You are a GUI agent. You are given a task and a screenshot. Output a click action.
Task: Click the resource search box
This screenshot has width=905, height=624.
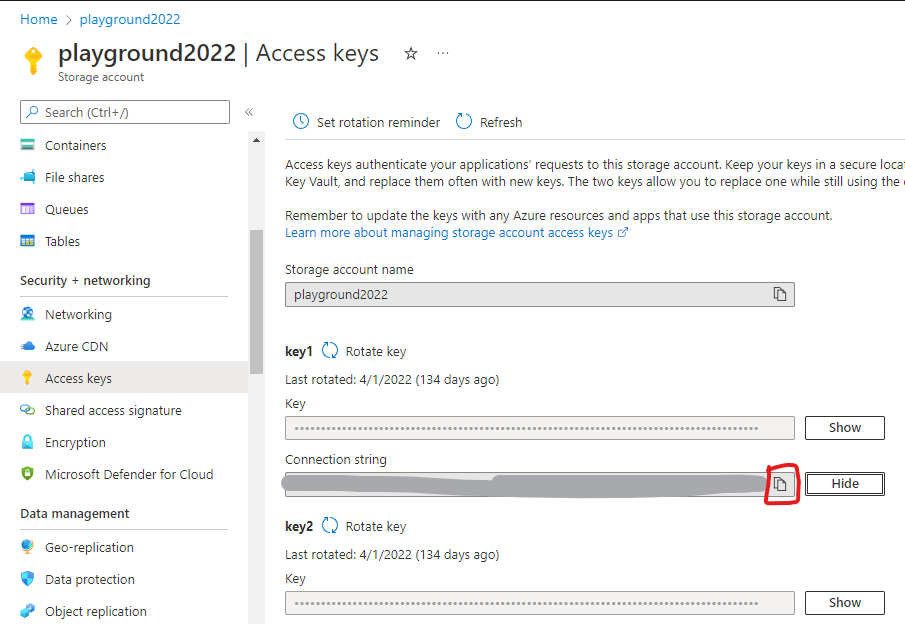[x=124, y=111]
